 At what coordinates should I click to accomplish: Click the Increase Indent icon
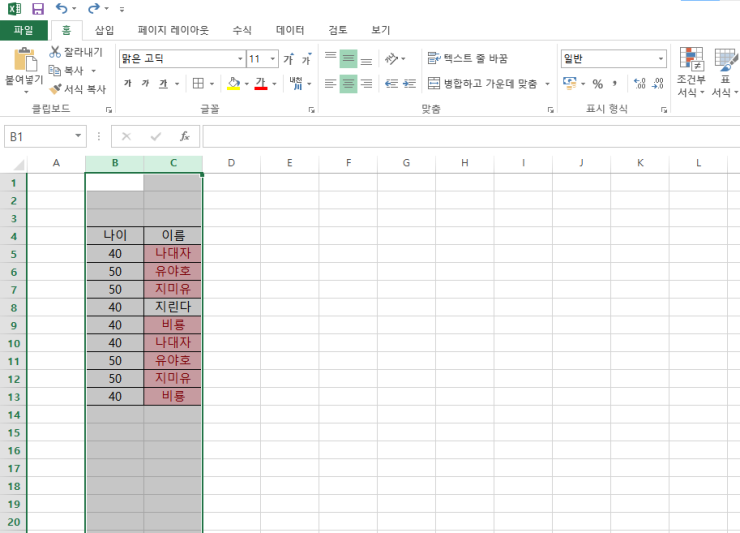pyautogui.click(x=409, y=84)
